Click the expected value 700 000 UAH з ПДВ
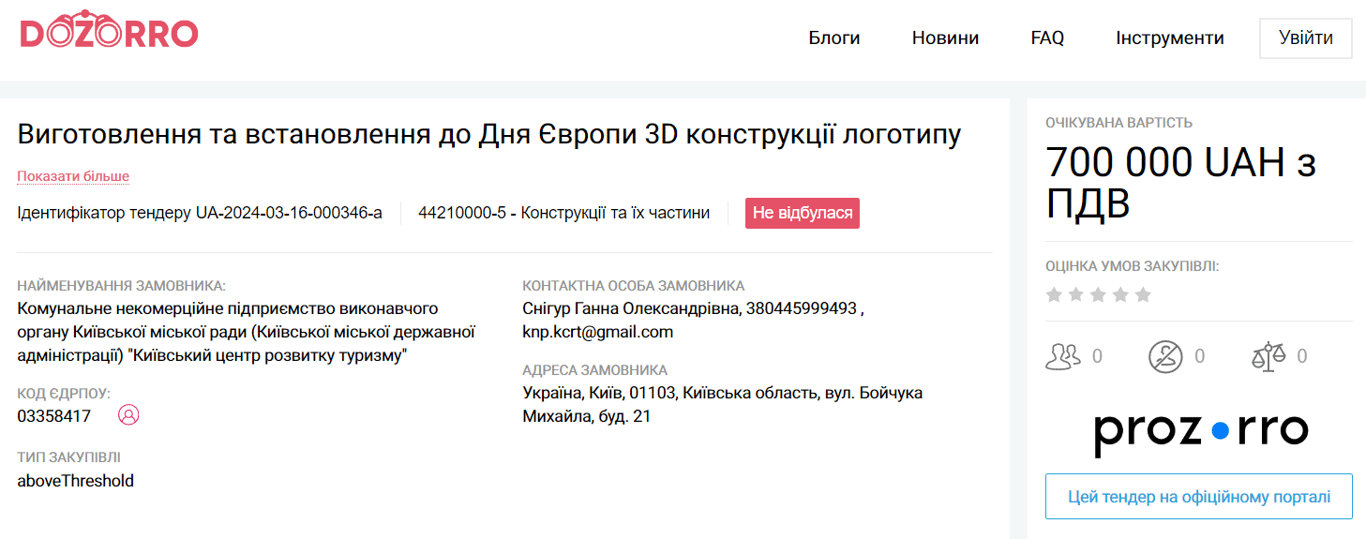This screenshot has width=1366, height=539. 1181,182
